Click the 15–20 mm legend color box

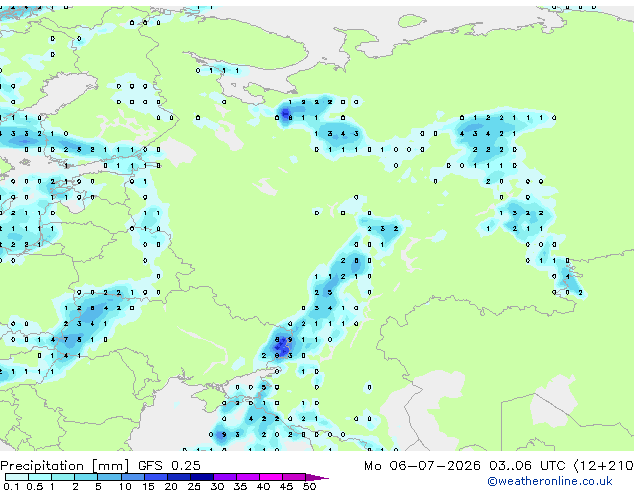[155, 477]
